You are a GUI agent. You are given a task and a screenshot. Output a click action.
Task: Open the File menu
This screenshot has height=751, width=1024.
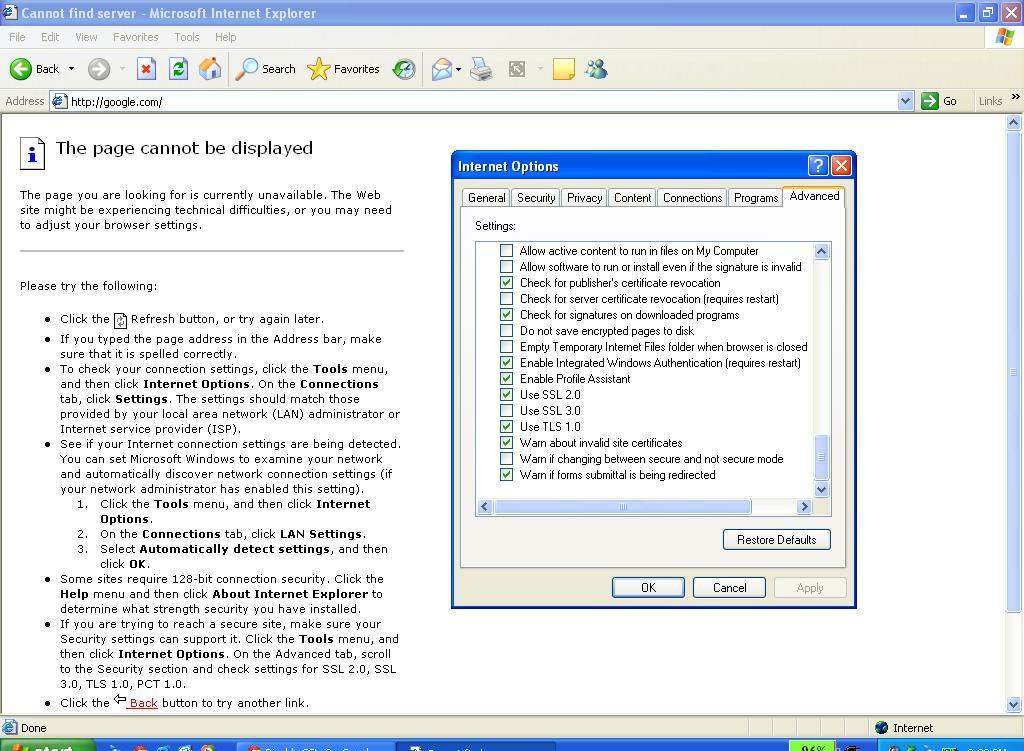click(18, 37)
